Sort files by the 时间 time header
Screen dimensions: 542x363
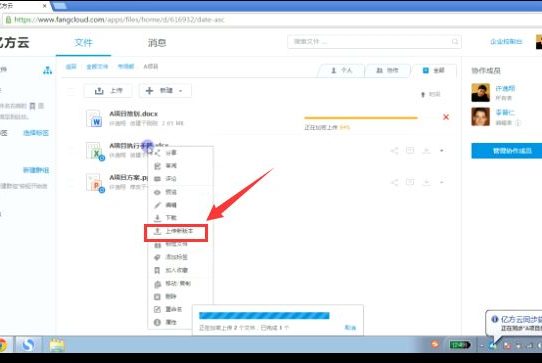[x=431, y=94]
